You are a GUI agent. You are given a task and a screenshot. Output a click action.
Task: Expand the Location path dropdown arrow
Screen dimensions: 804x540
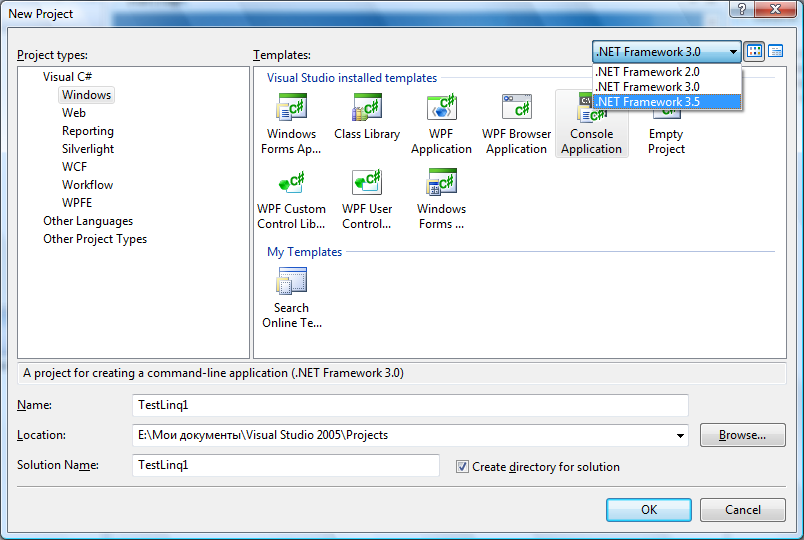point(680,435)
